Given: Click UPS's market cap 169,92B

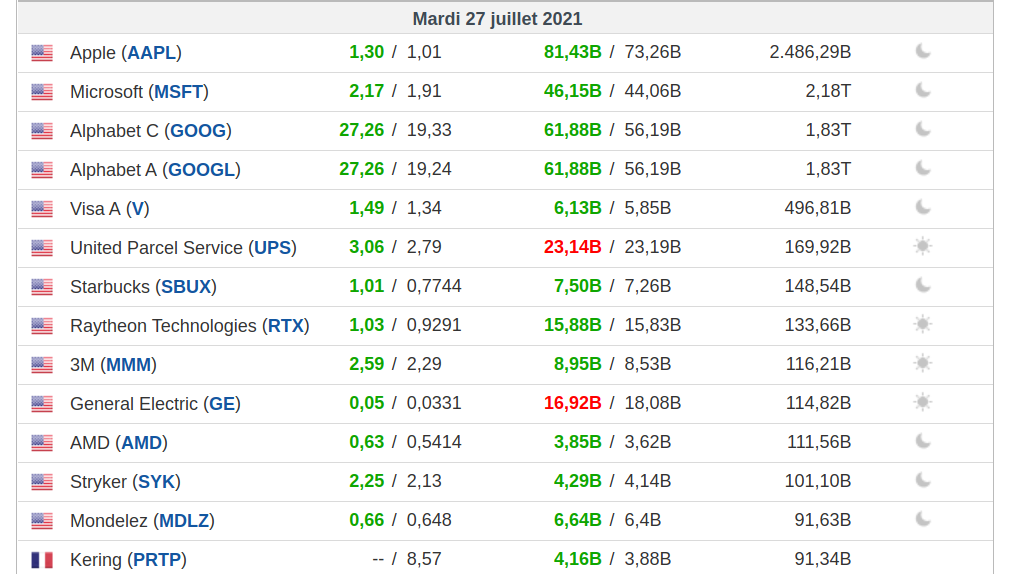Looking at the screenshot, I should 817,247.
